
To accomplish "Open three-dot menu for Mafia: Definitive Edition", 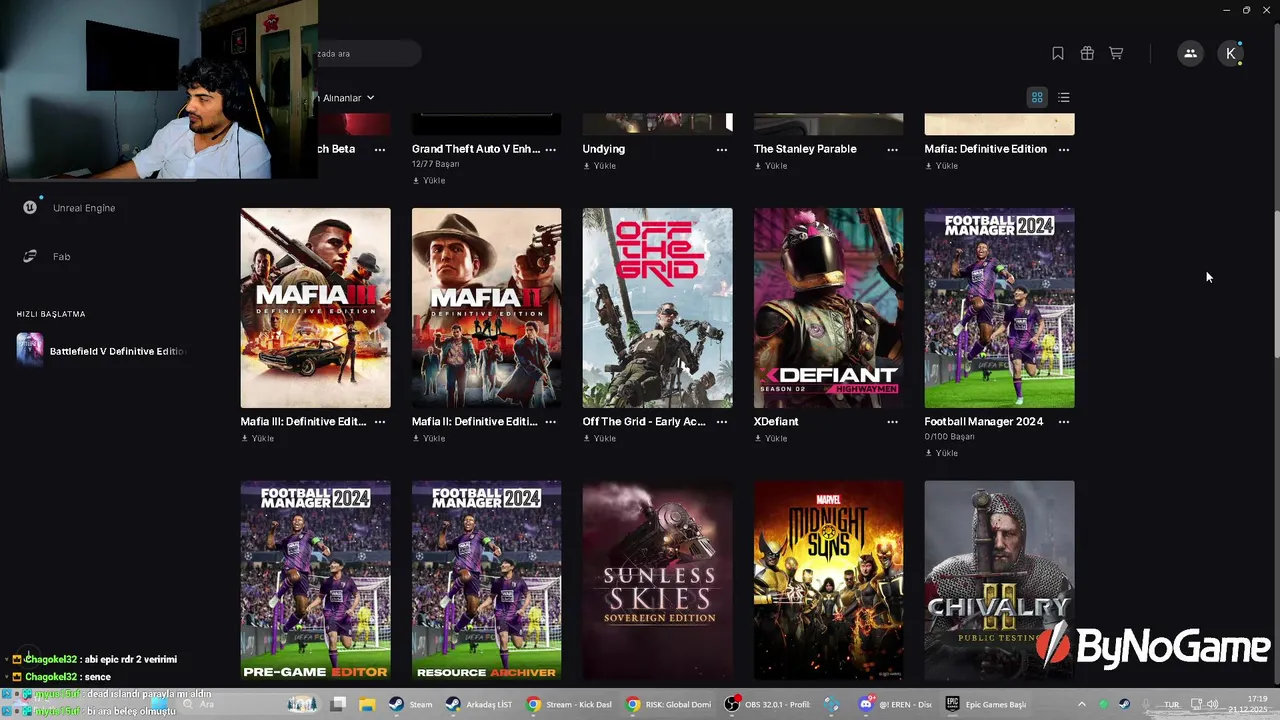I will click(1064, 149).
